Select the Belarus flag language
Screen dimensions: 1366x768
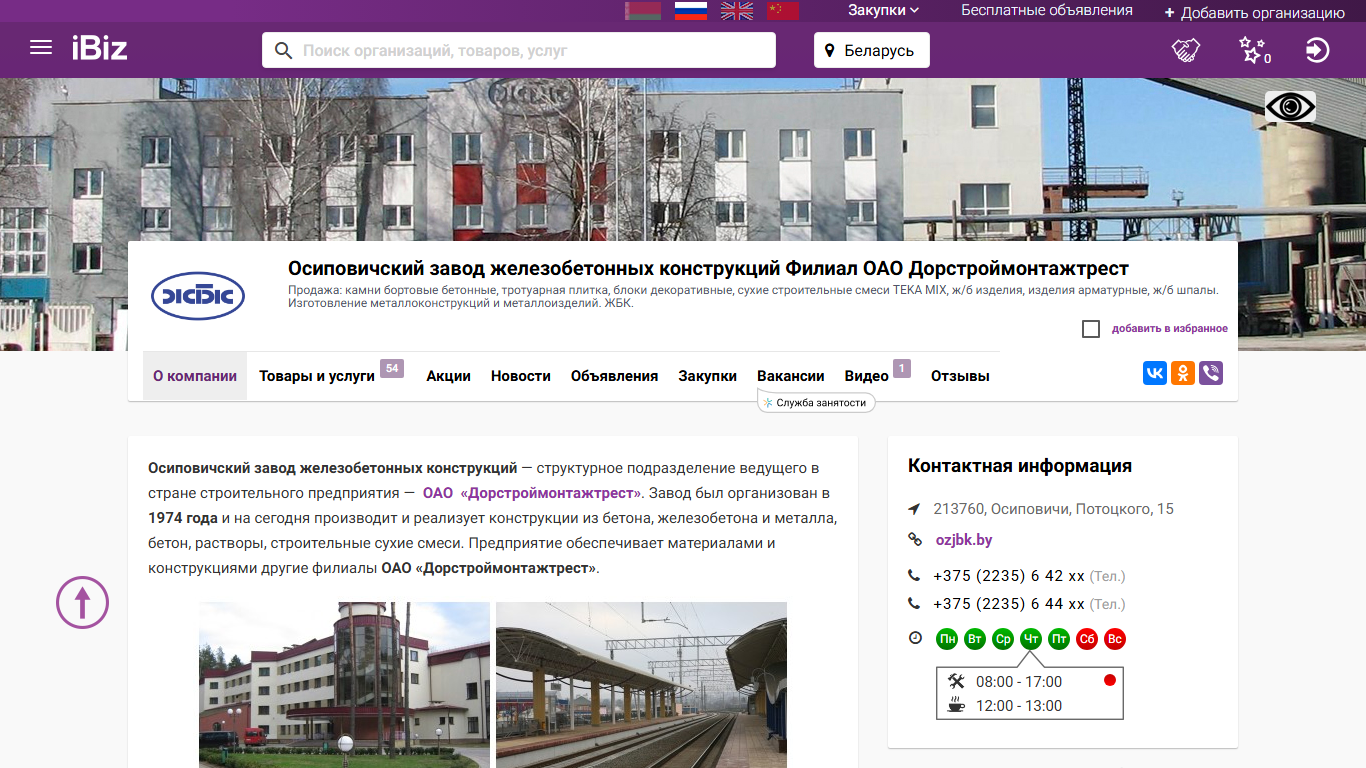click(643, 10)
